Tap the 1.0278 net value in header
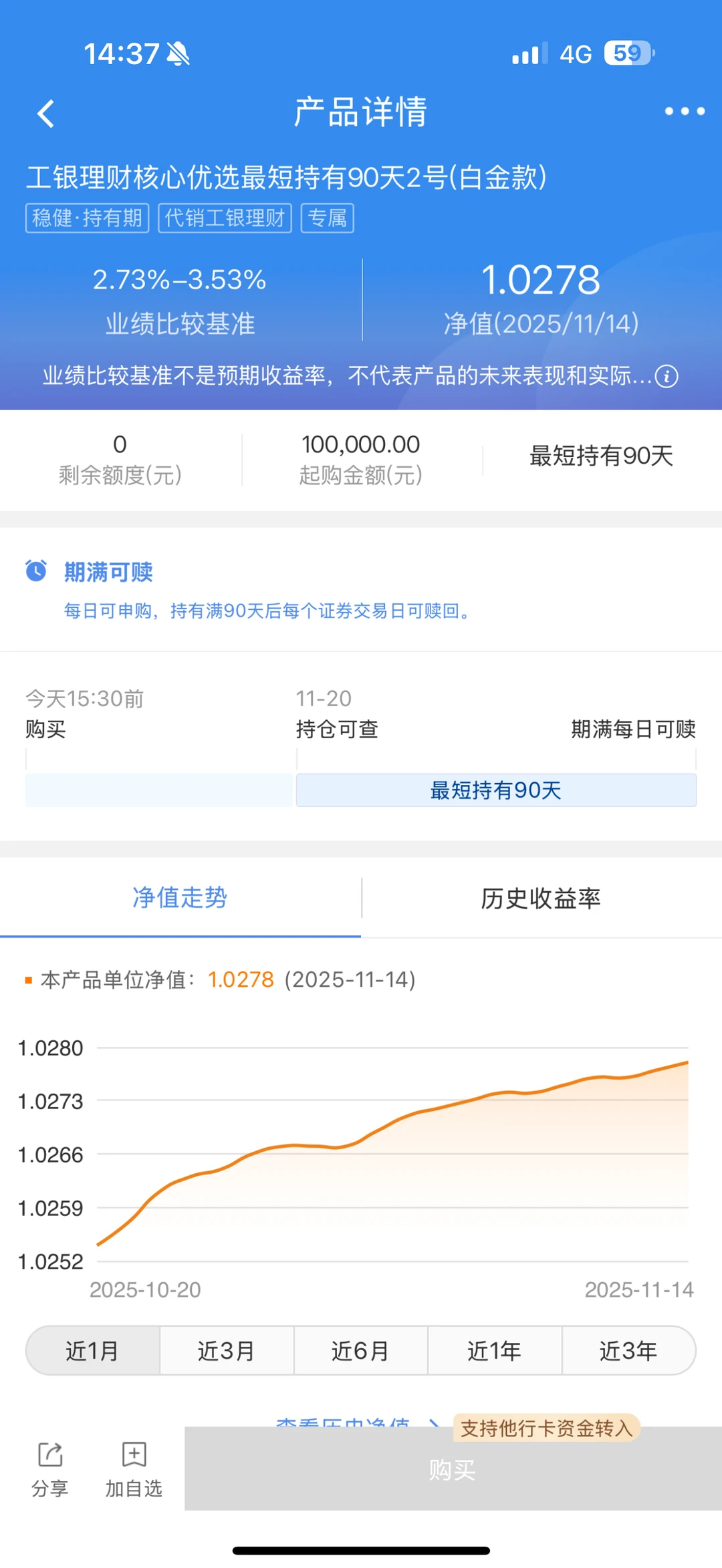Screen dimensions: 722x1568 point(541,279)
